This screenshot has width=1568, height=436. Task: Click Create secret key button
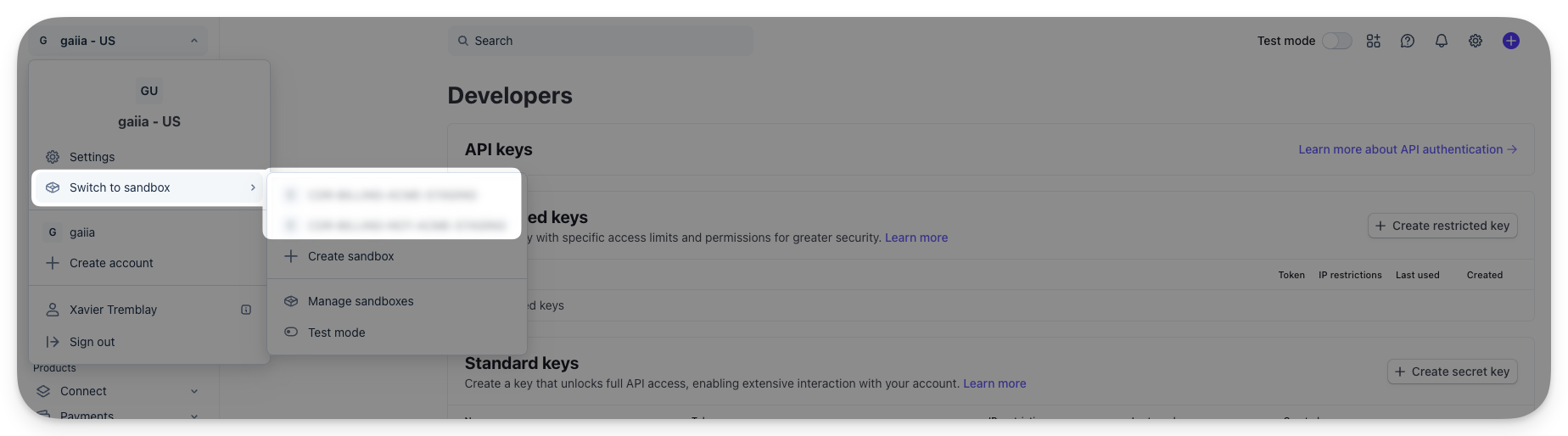coord(1453,372)
